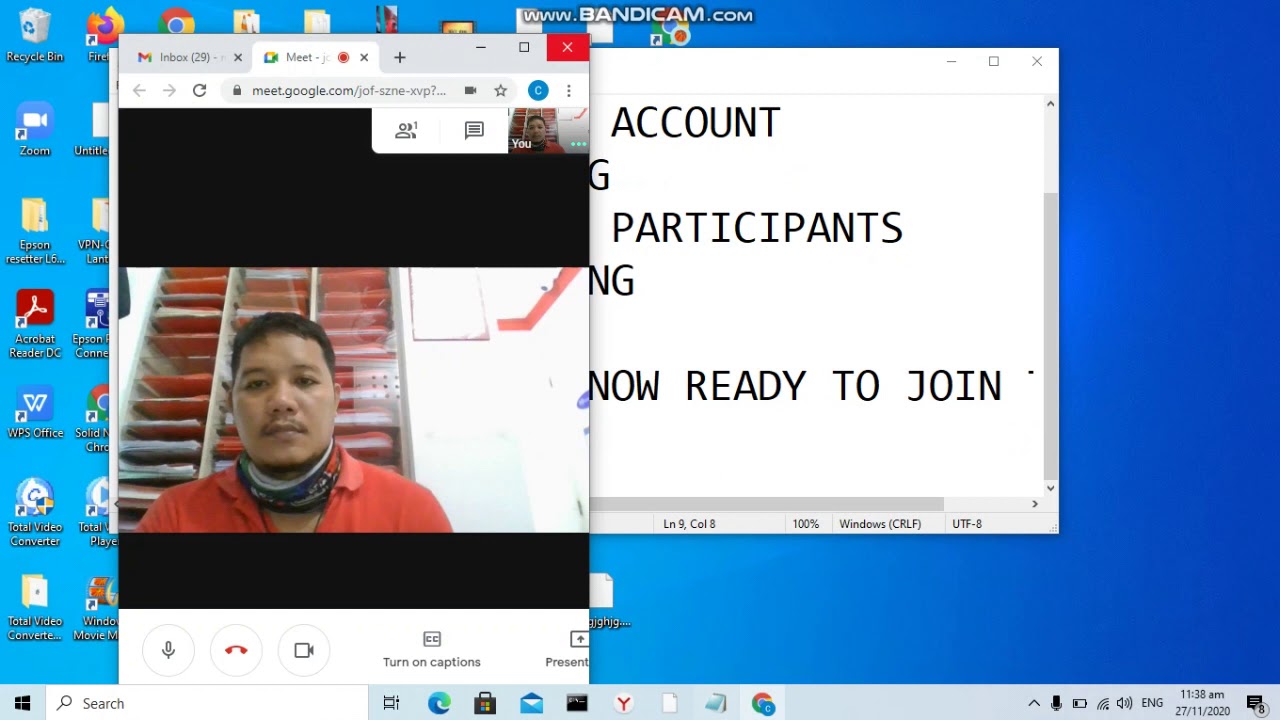Click the word ACCOUNT in Notepad
This screenshot has height=720, width=1280.
coord(695,123)
